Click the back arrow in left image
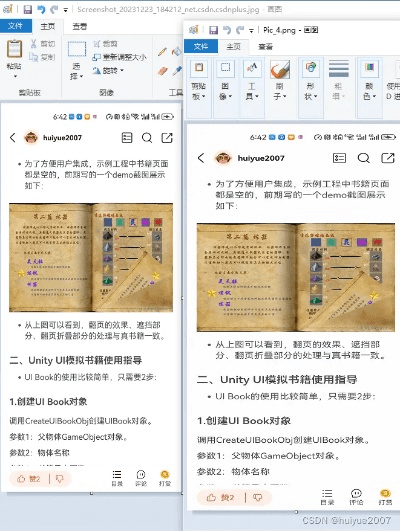 [13, 138]
